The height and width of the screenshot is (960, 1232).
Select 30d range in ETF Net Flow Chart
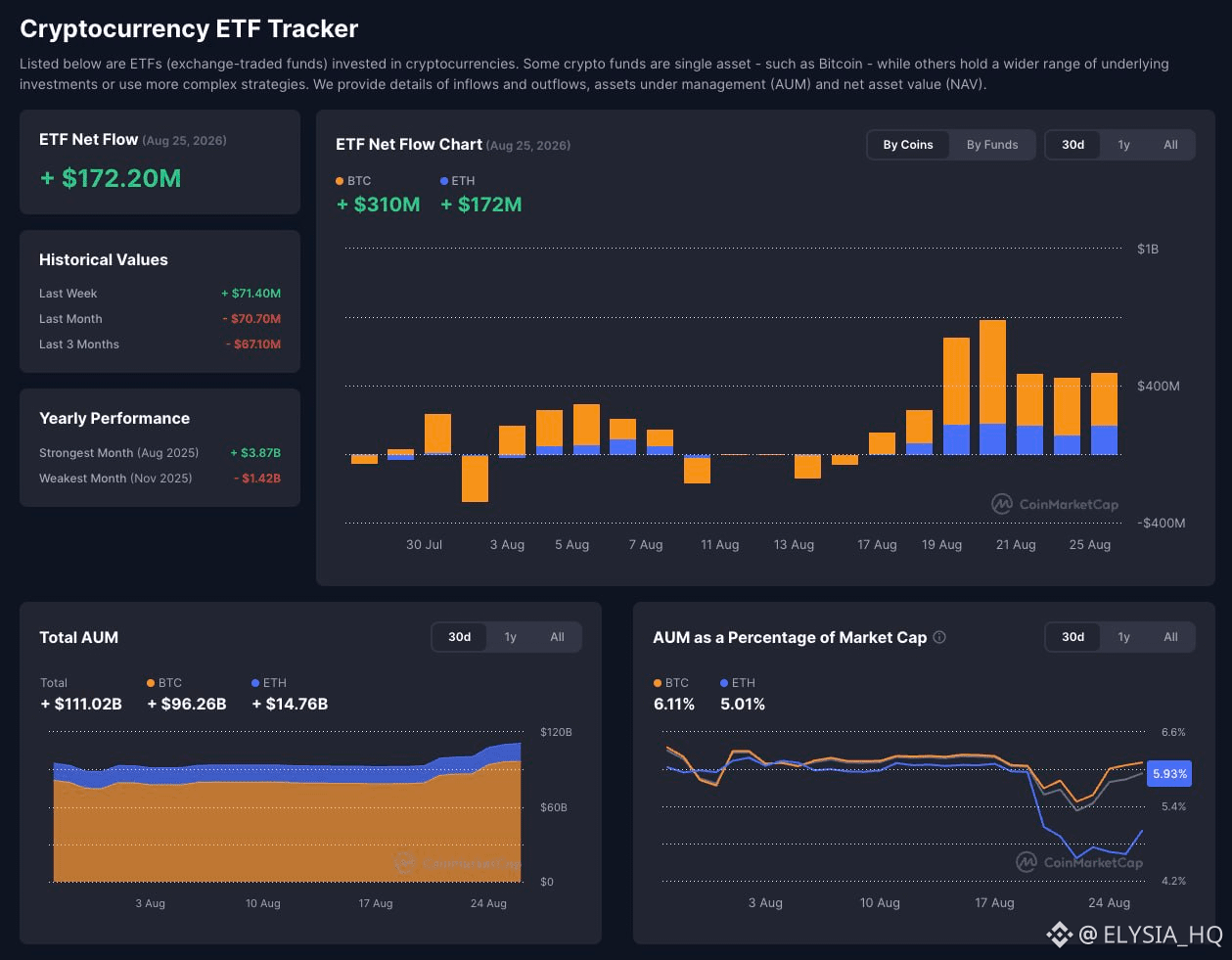(x=1073, y=145)
